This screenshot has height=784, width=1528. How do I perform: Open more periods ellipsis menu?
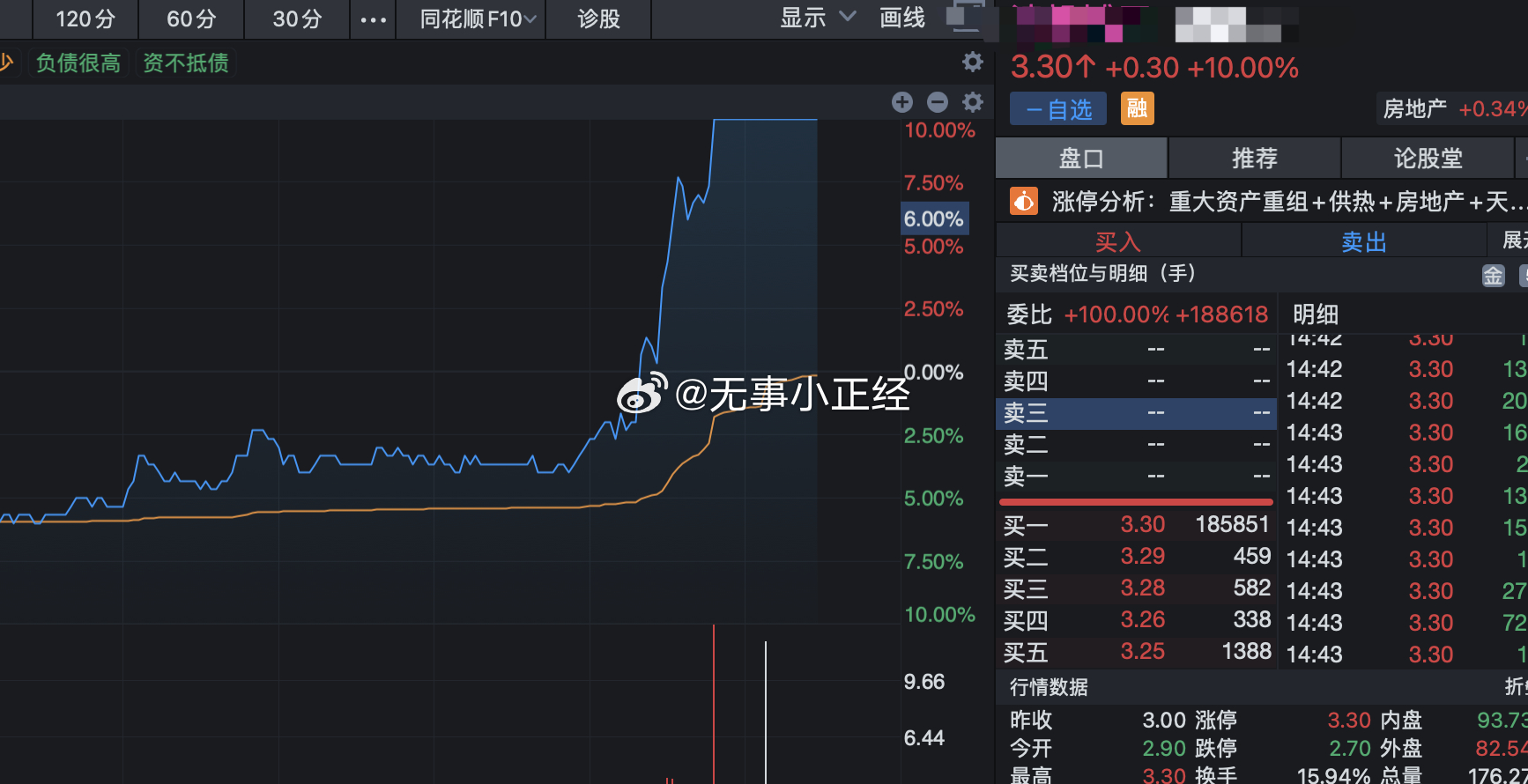point(373,19)
